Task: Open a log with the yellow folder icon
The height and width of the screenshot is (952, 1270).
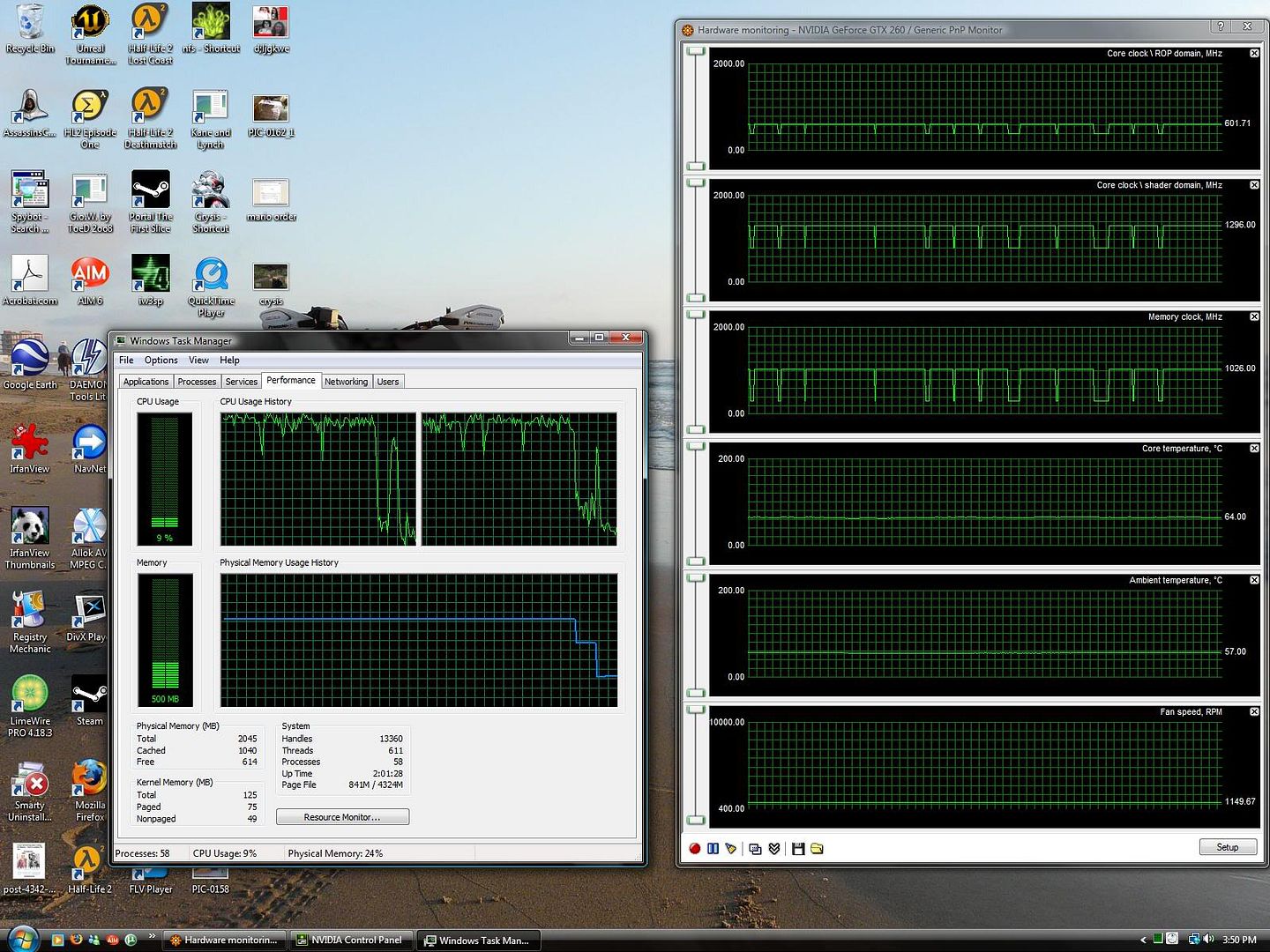Action: 817,848
